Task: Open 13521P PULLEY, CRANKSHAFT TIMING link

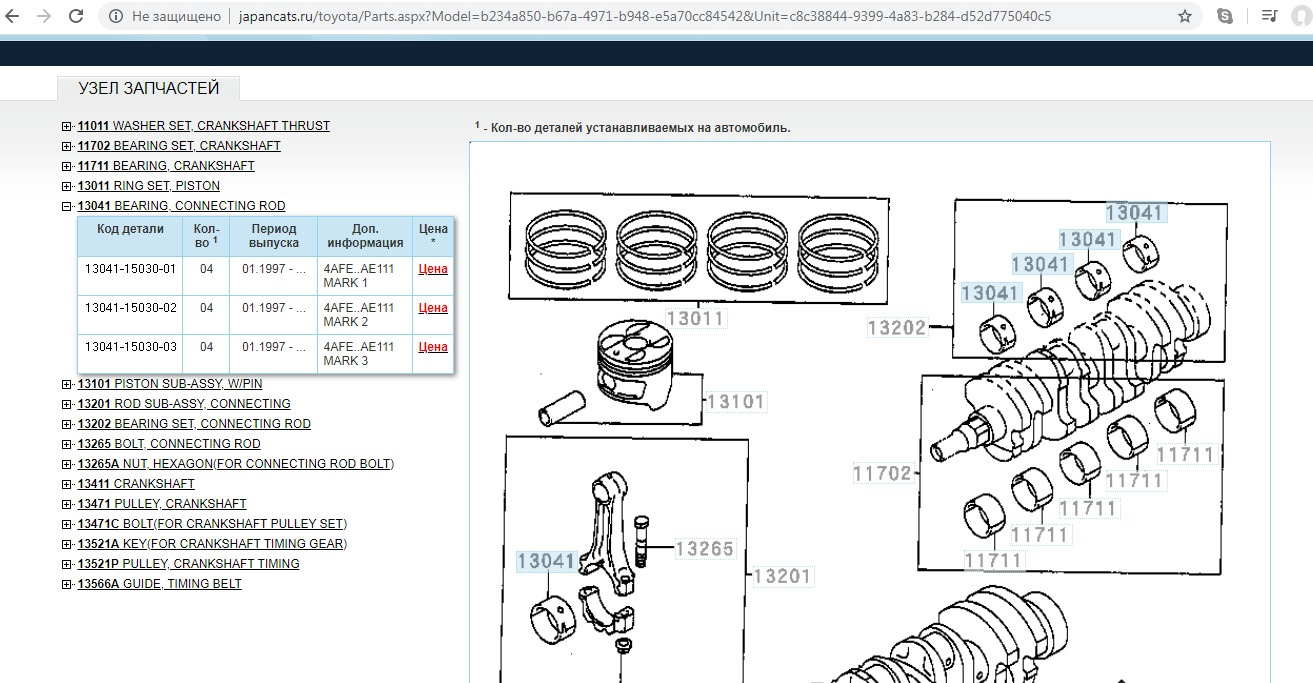Action: tap(189, 564)
